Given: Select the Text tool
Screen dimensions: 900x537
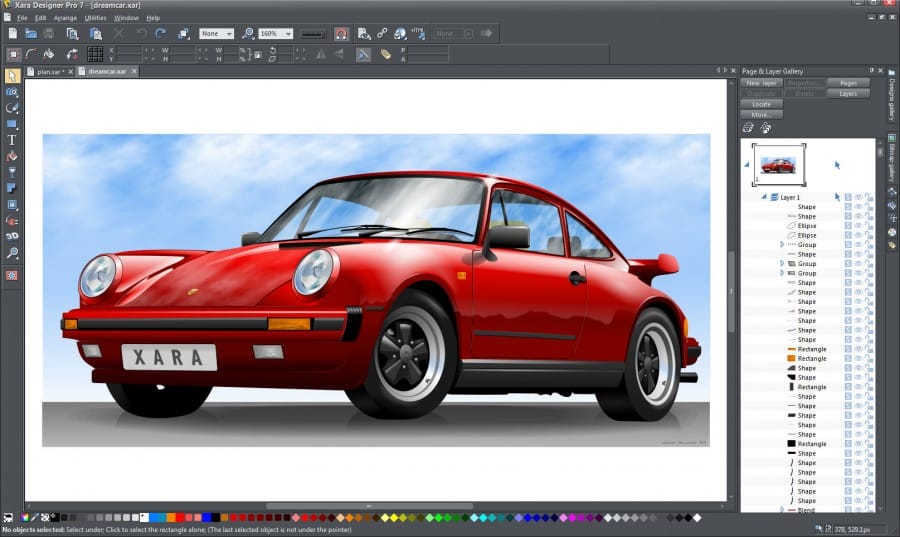Looking at the screenshot, I should [x=12, y=140].
